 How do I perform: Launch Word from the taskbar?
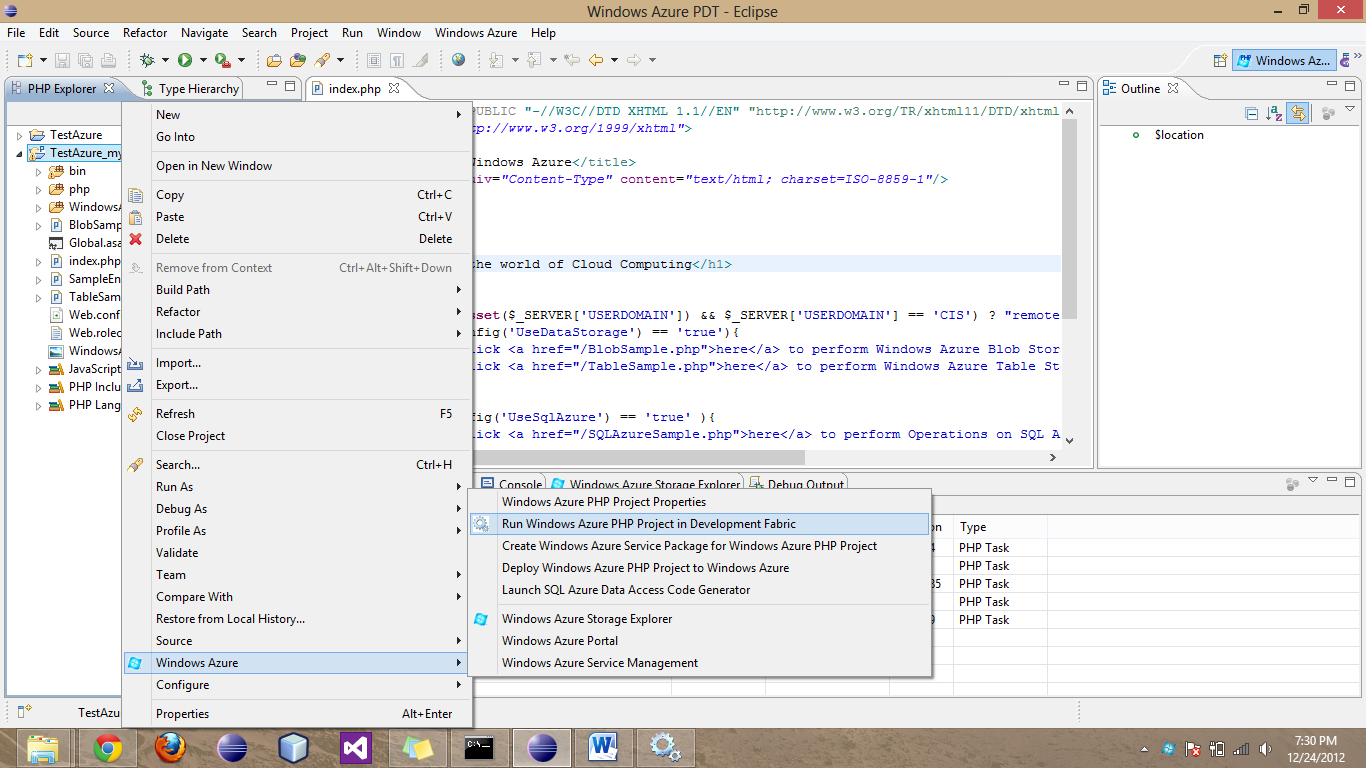(603, 747)
